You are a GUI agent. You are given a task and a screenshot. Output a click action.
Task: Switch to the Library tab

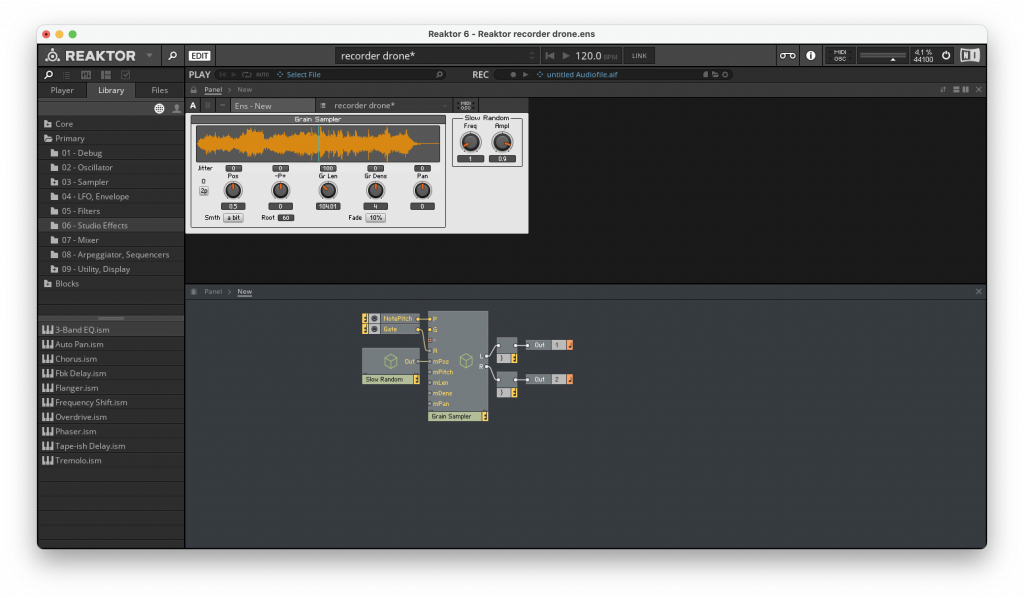click(111, 90)
